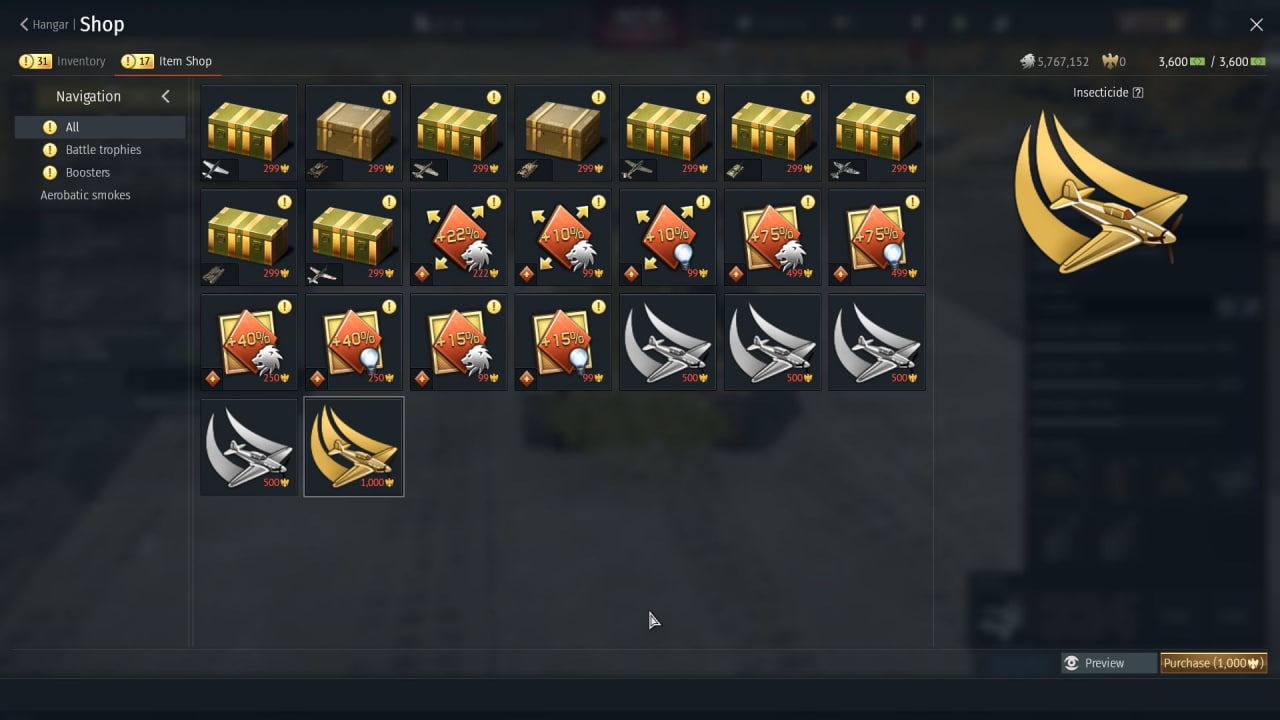The image size is (1280, 720).
Task: Open the Item Shop tab
Action: pos(167,61)
